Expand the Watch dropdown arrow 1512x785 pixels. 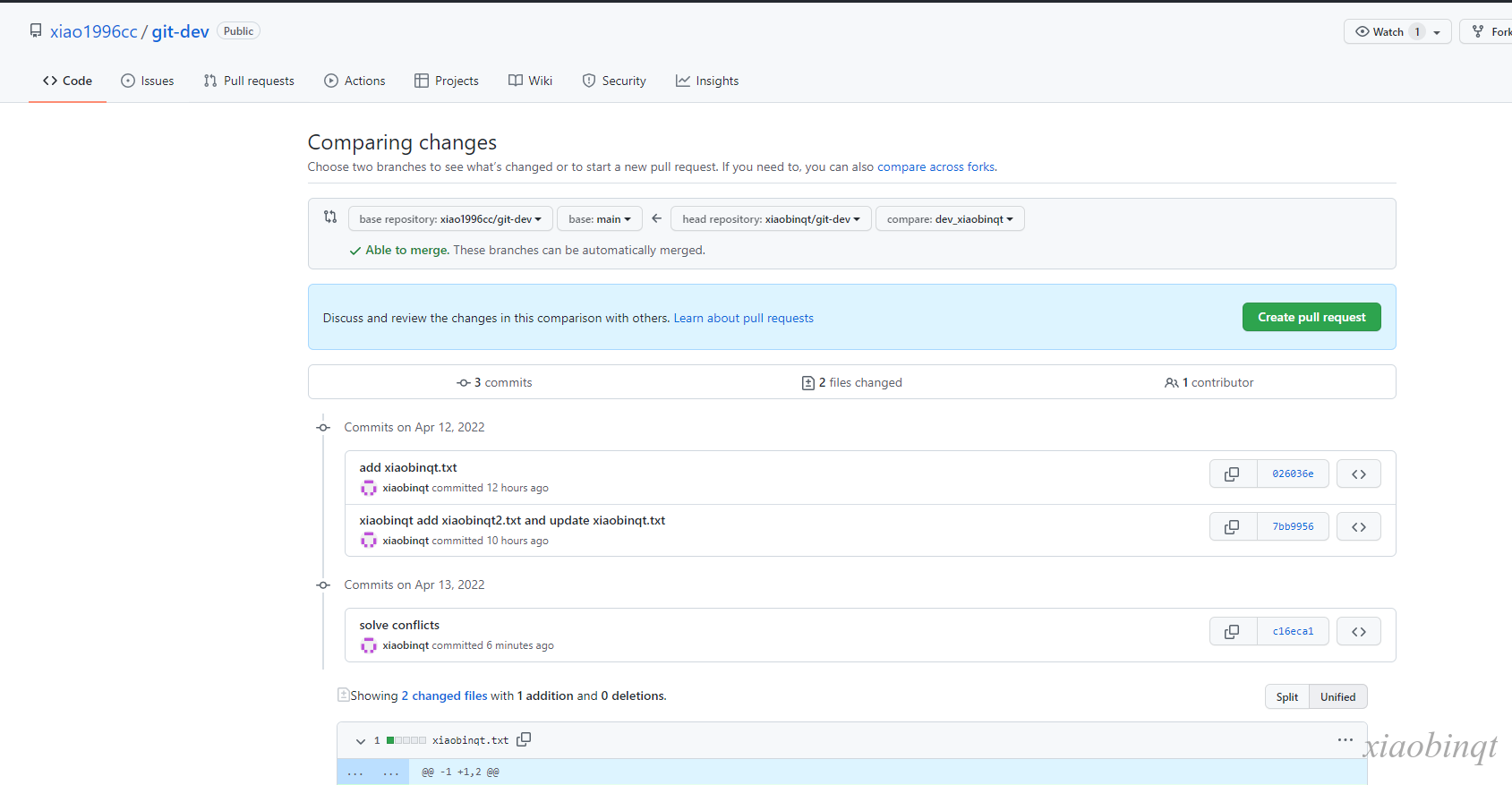[x=1437, y=32]
